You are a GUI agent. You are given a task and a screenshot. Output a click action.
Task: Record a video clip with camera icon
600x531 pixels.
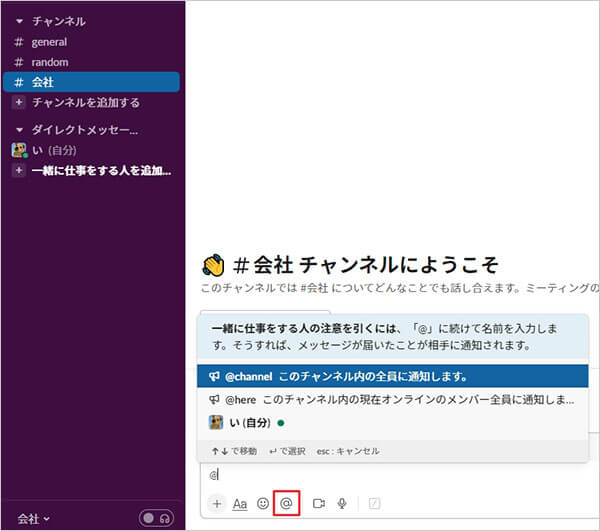(x=319, y=504)
